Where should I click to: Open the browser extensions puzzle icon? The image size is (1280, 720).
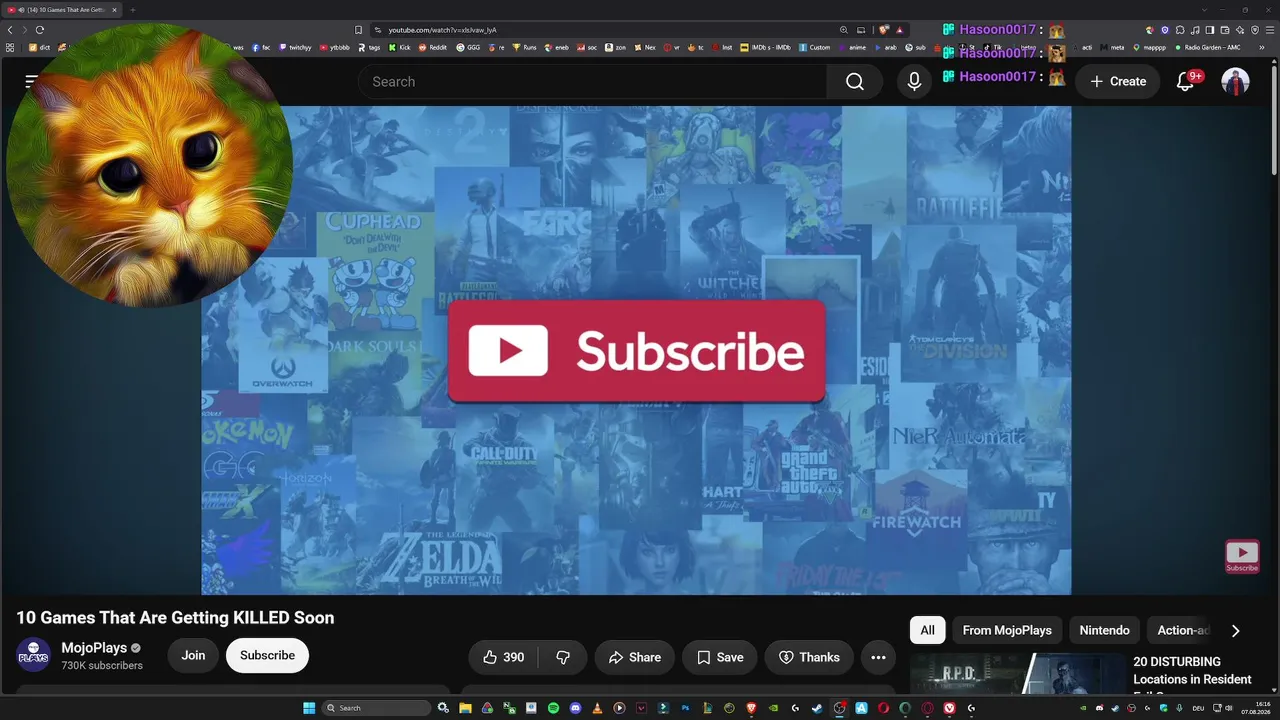click(1180, 30)
